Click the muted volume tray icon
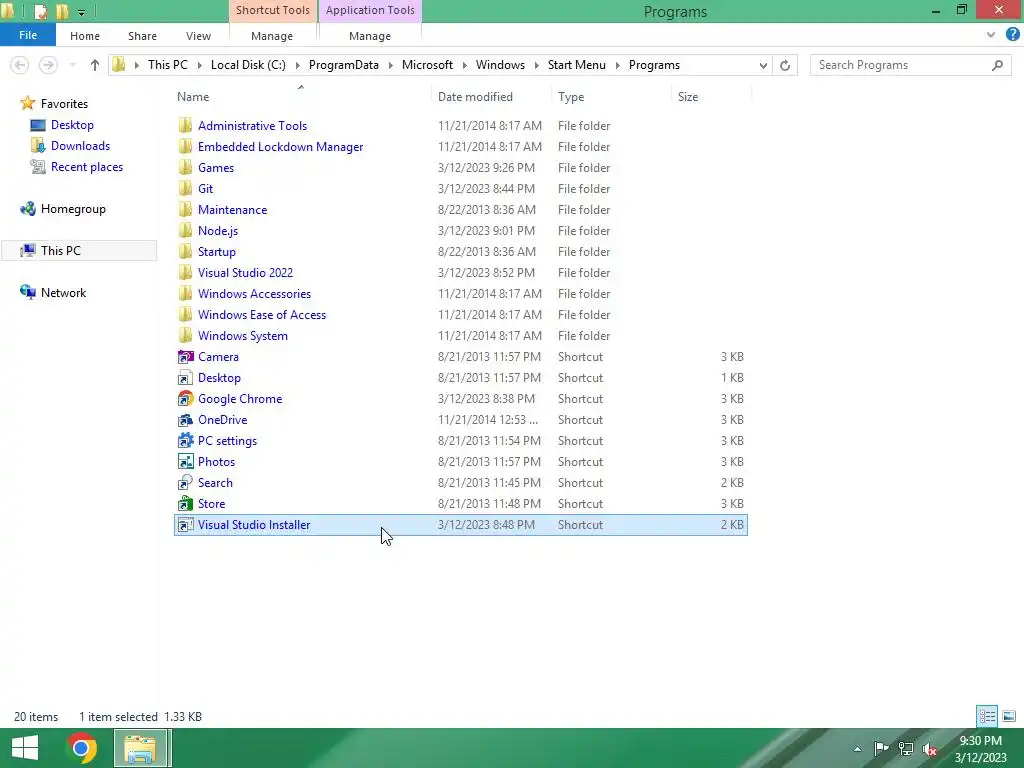Viewport: 1024px width, 768px height. point(930,748)
